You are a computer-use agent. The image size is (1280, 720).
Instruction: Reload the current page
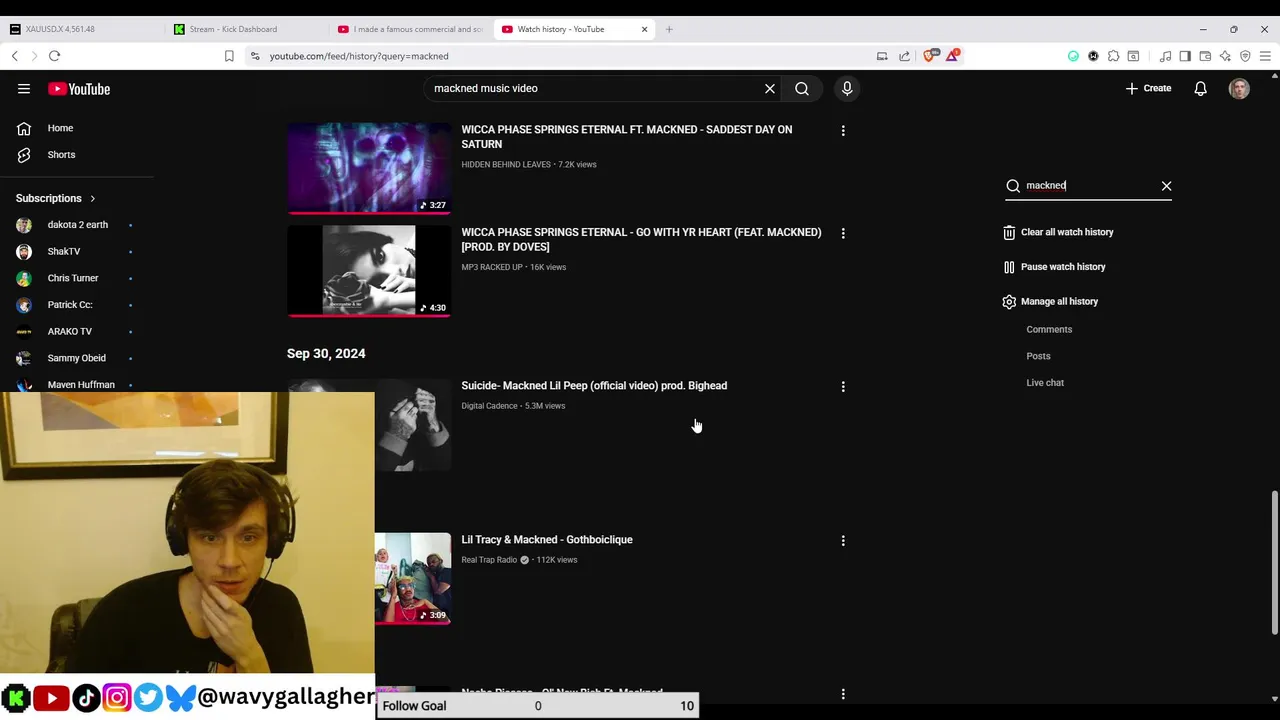[55, 56]
